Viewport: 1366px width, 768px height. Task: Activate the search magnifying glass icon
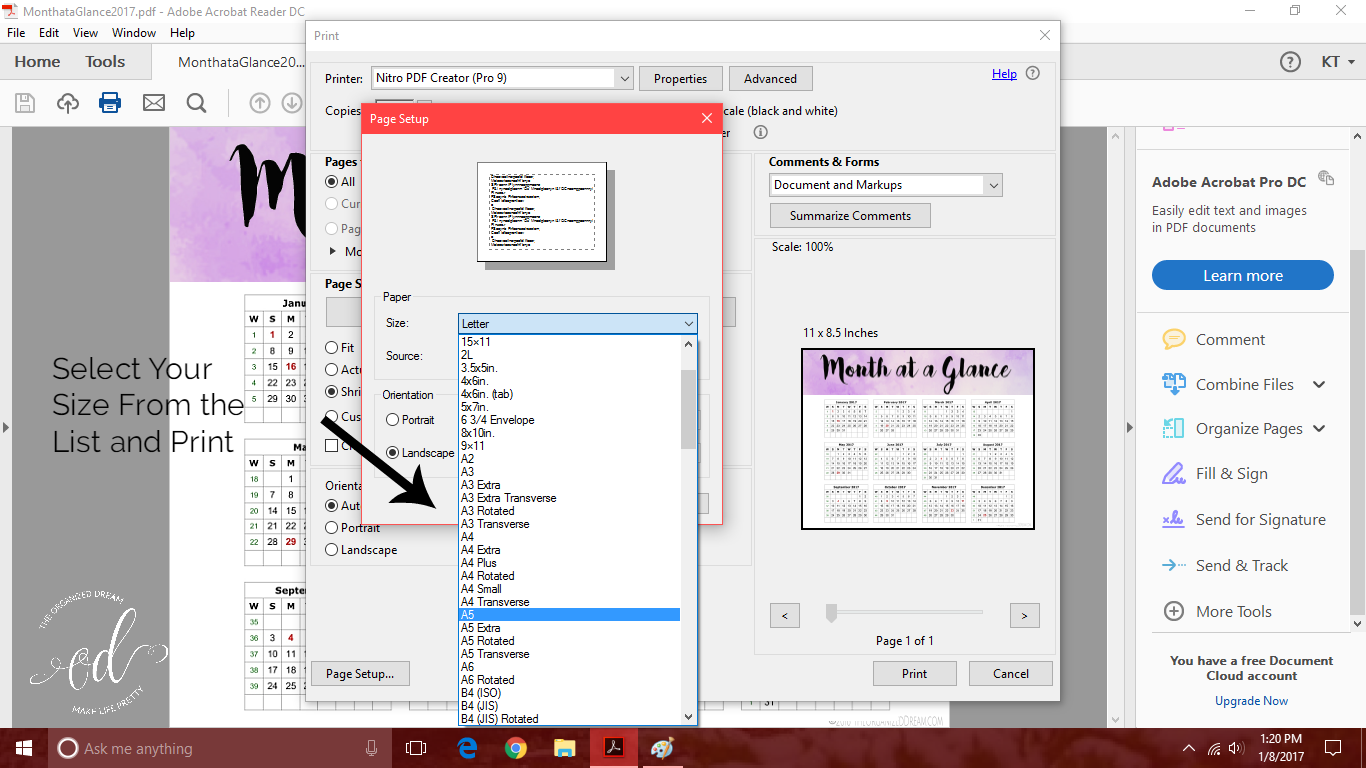(196, 103)
